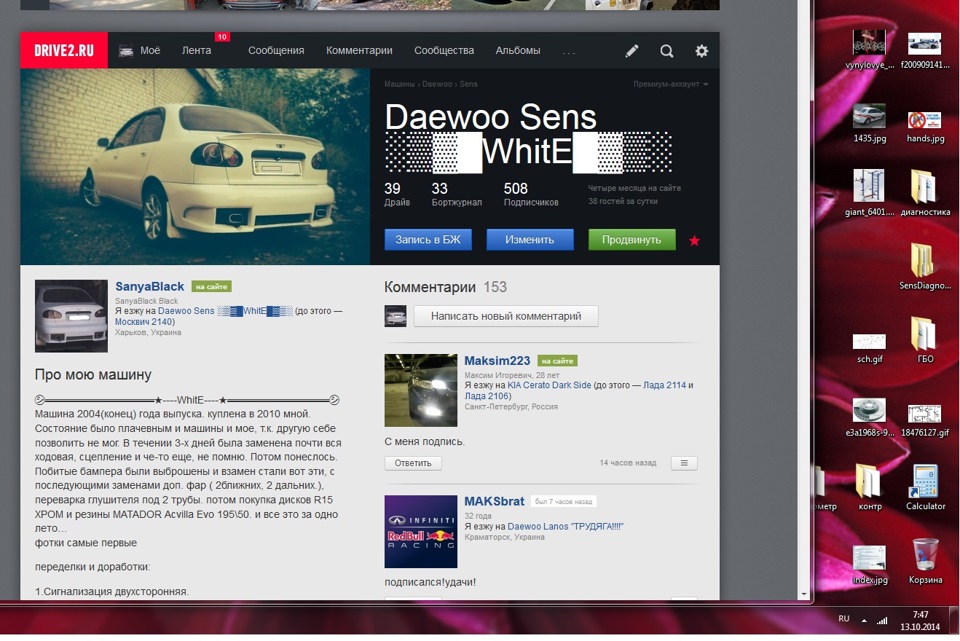Screen dimensions: 960x641
Task: Open settings gear icon in header
Action: pos(702,51)
